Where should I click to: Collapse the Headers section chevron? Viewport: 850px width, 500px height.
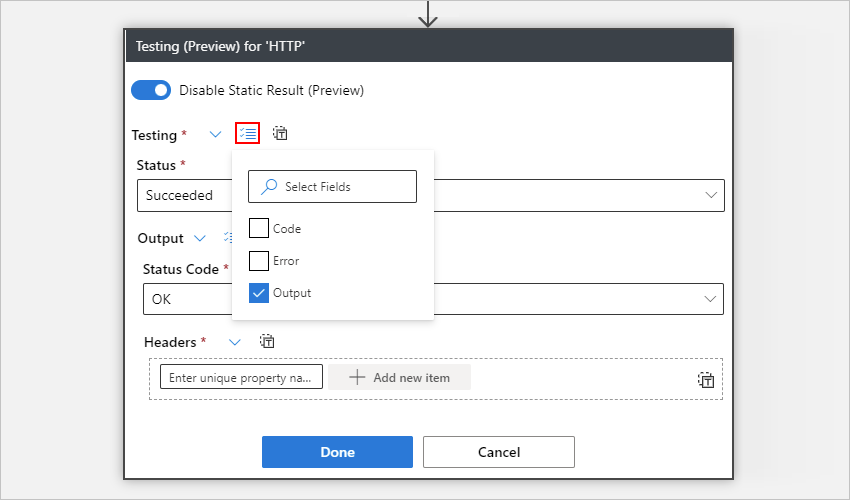coord(235,342)
